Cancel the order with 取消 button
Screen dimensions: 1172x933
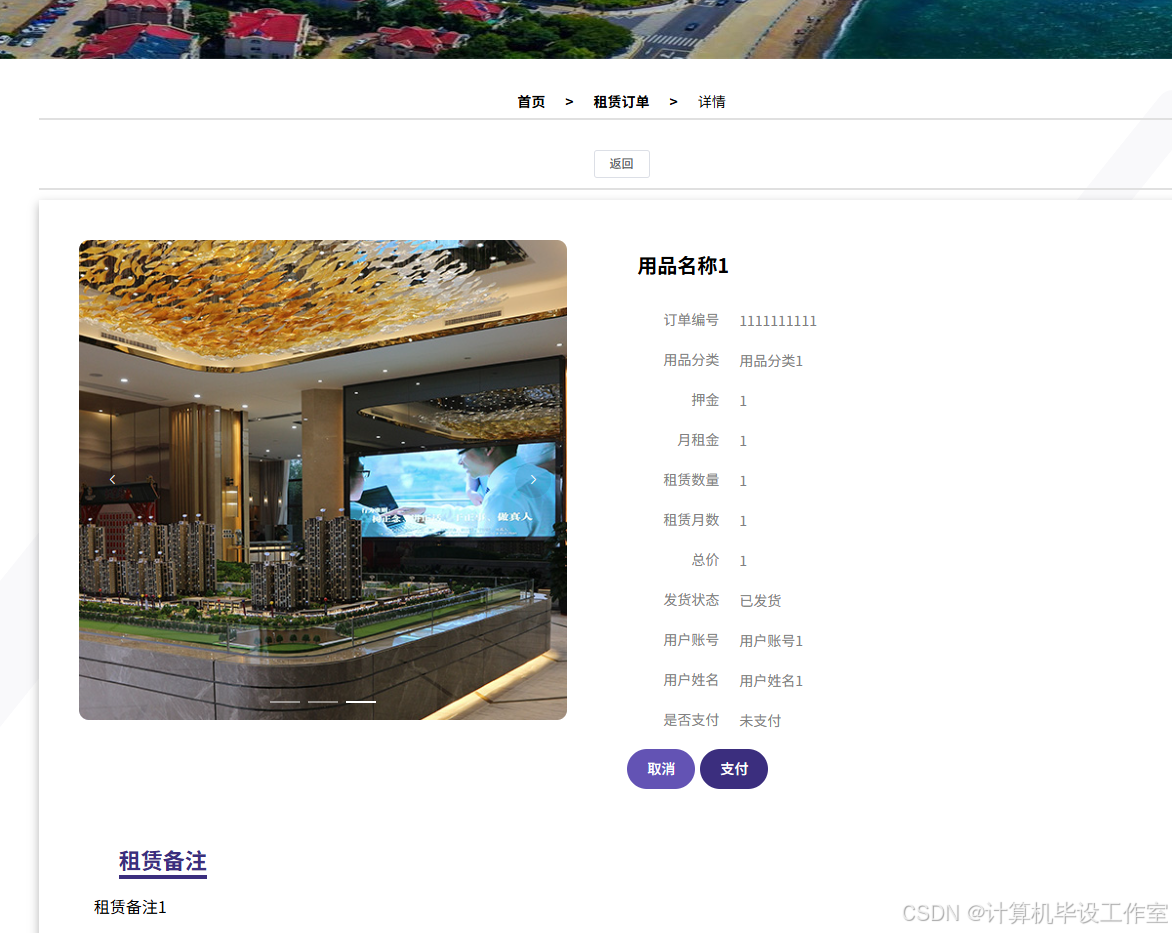pyautogui.click(x=661, y=769)
